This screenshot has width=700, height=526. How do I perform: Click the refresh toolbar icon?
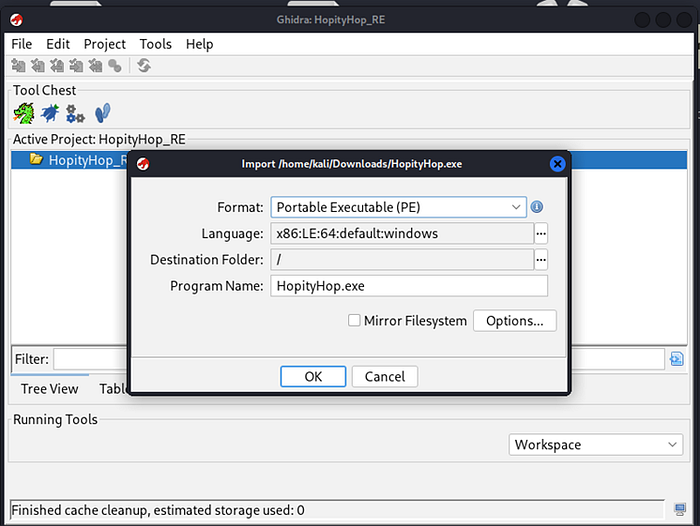coord(144,66)
